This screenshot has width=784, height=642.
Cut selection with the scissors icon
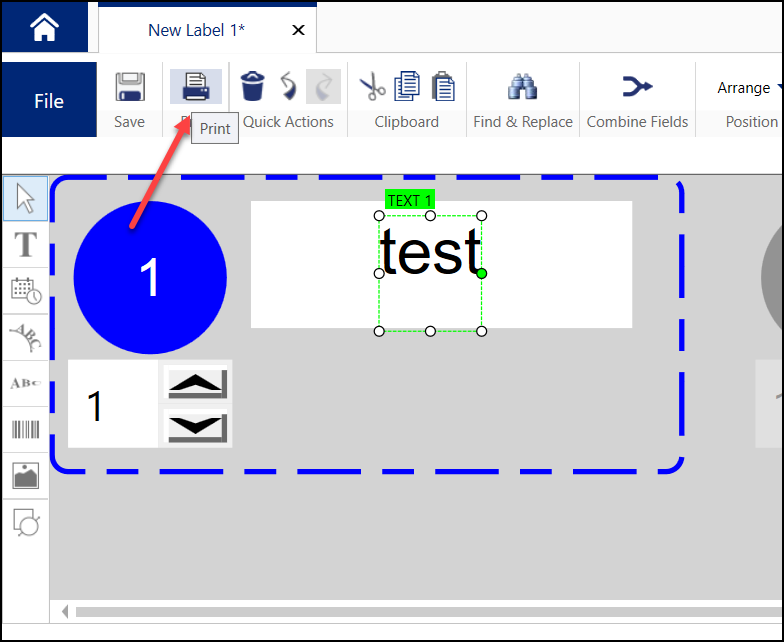pyautogui.click(x=373, y=87)
